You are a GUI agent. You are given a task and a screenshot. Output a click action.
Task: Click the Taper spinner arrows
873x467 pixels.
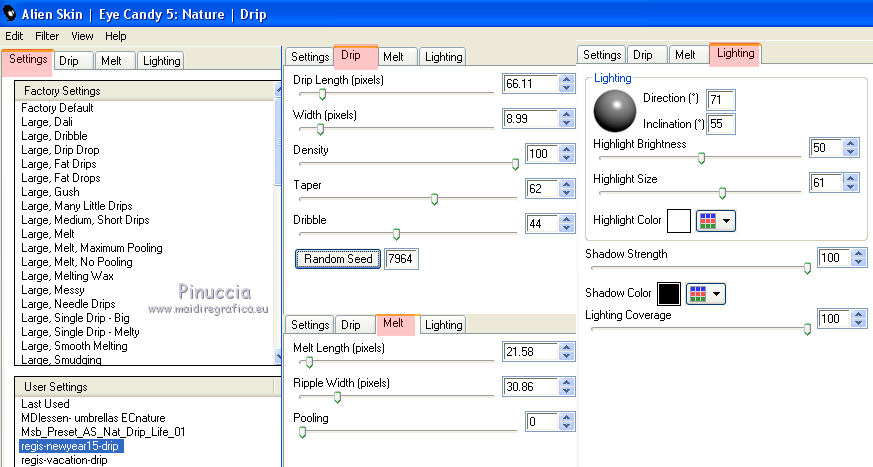pyautogui.click(x=567, y=189)
